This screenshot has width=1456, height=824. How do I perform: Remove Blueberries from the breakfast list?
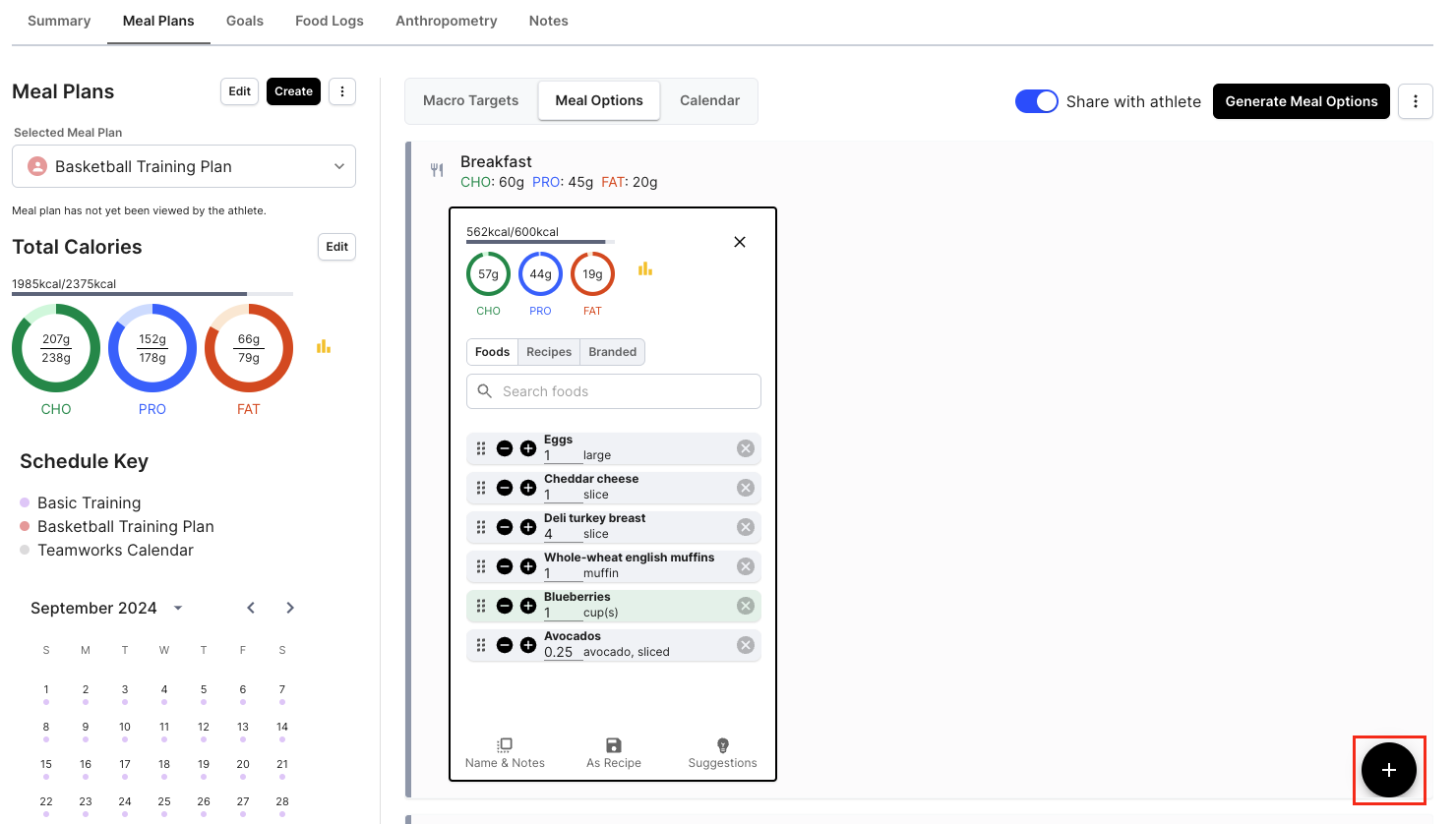click(x=746, y=606)
